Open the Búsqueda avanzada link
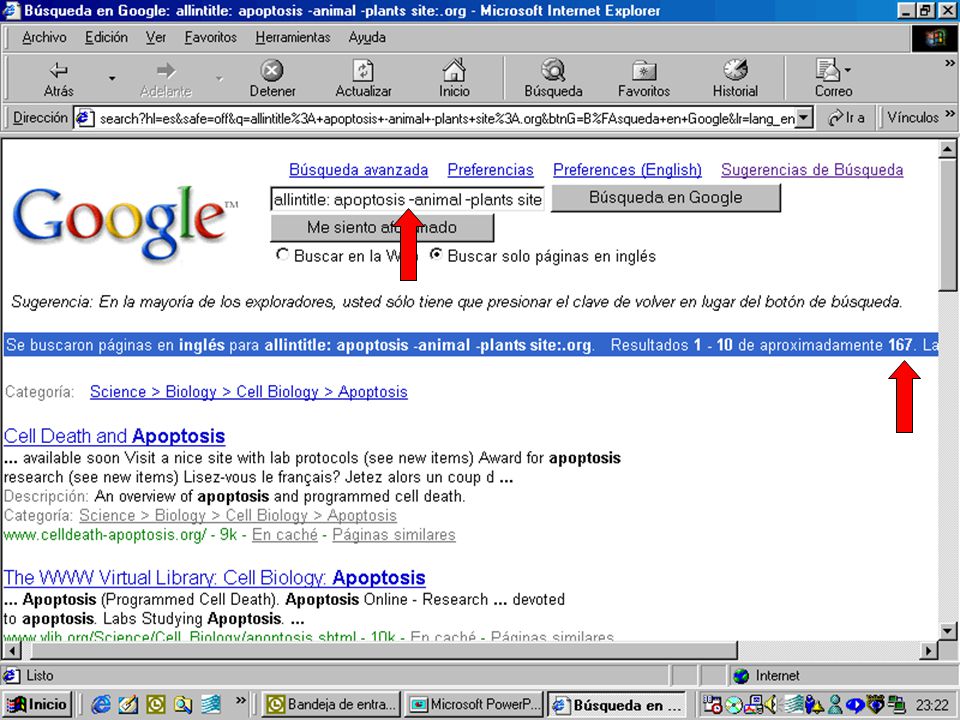Screen dimensions: 960x720 358,170
